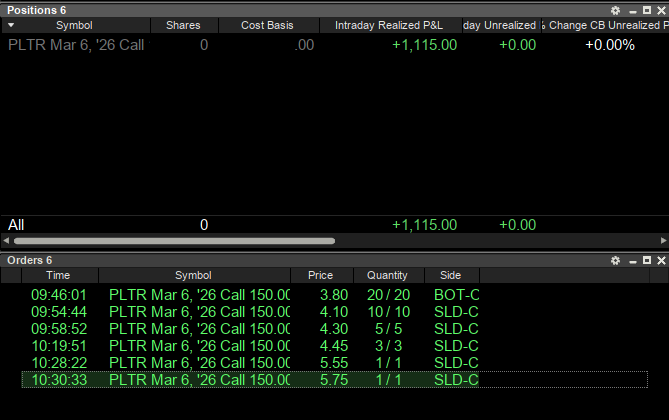Minimize the Orders 6 panel
669x420 pixels.
click(633, 261)
